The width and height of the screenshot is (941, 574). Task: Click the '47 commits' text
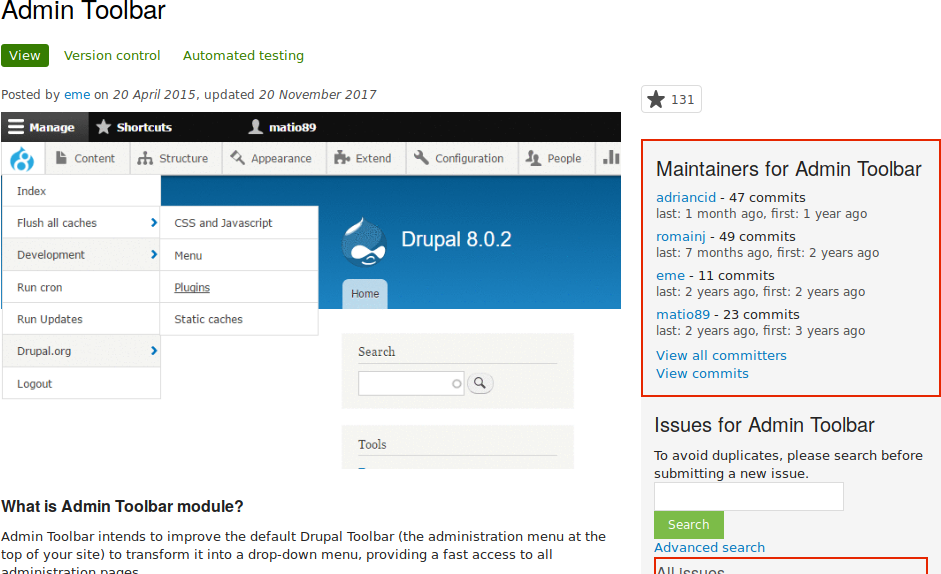tap(767, 197)
